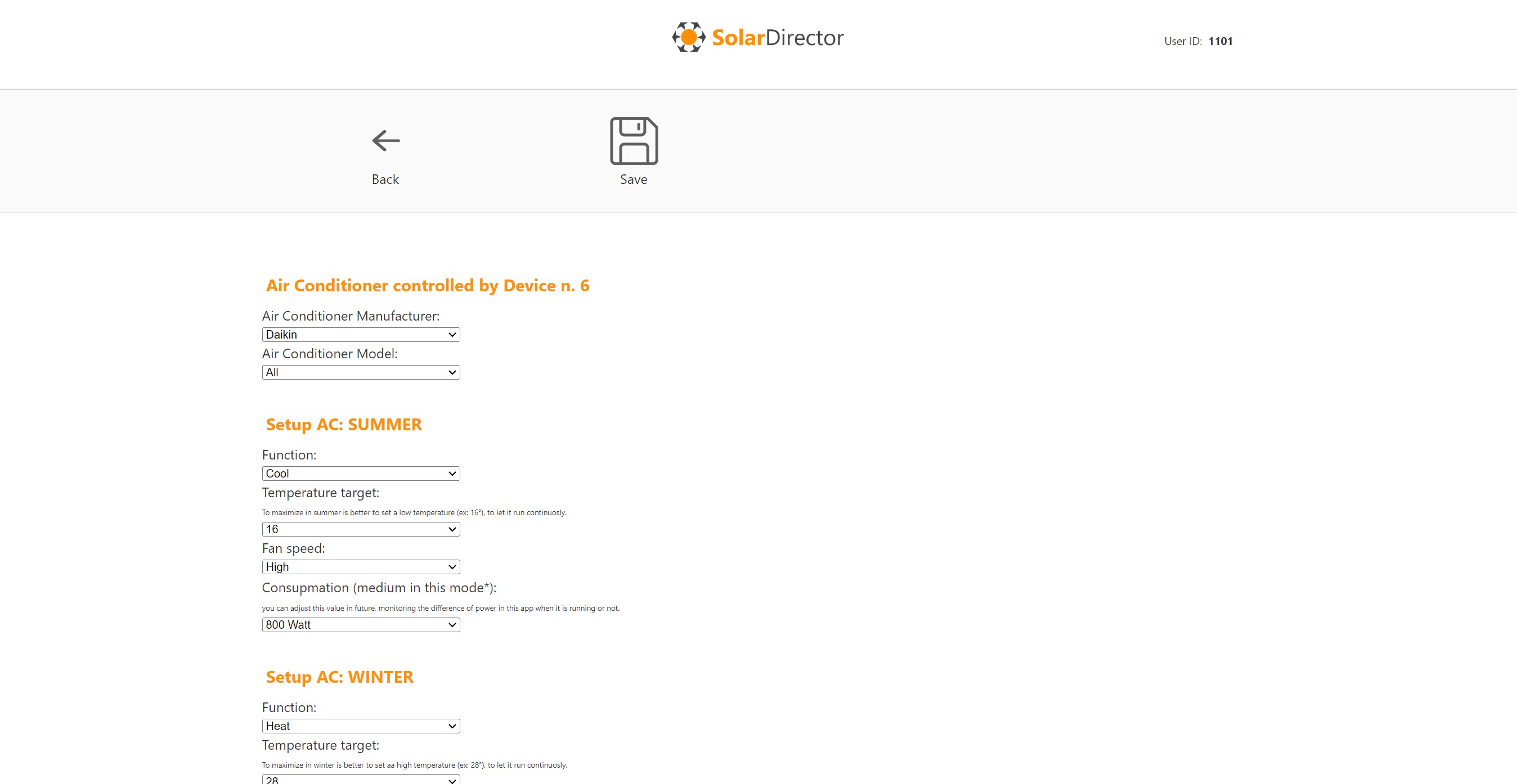Click the User ID 1101 text

(x=1198, y=41)
